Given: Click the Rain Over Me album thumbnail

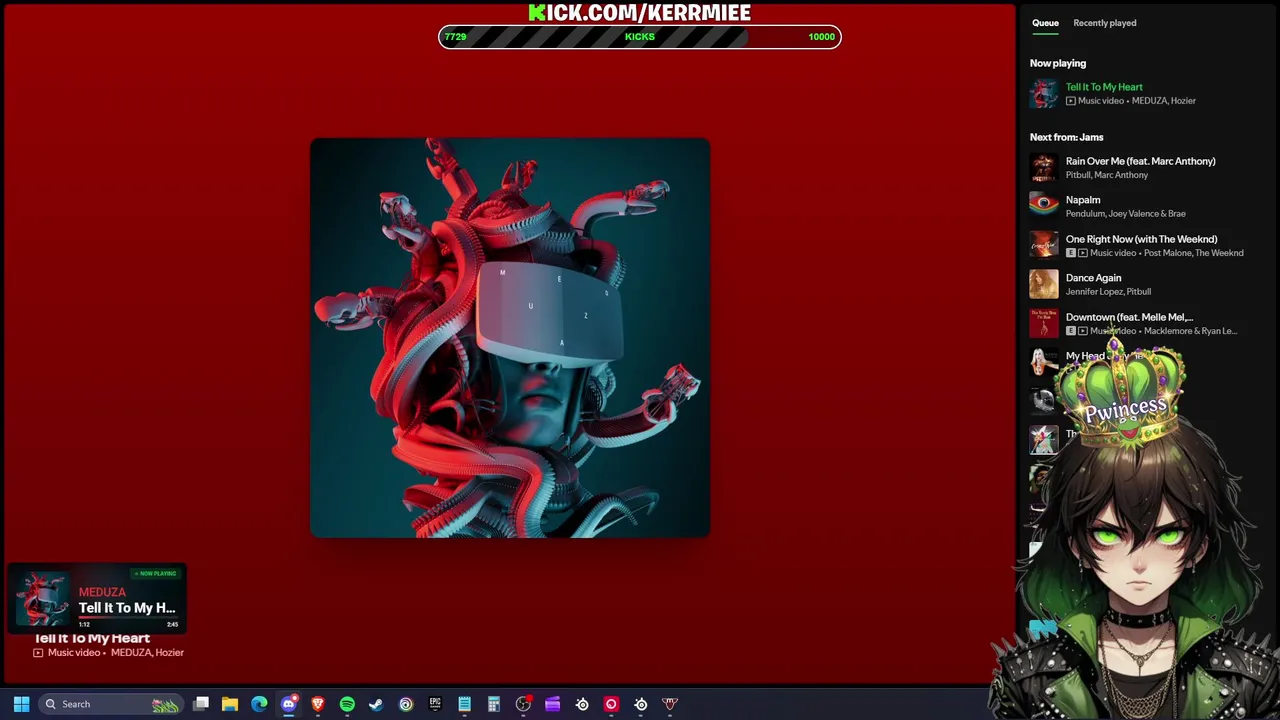Looking at the screenshot, I should click(x=1044, y=167).
